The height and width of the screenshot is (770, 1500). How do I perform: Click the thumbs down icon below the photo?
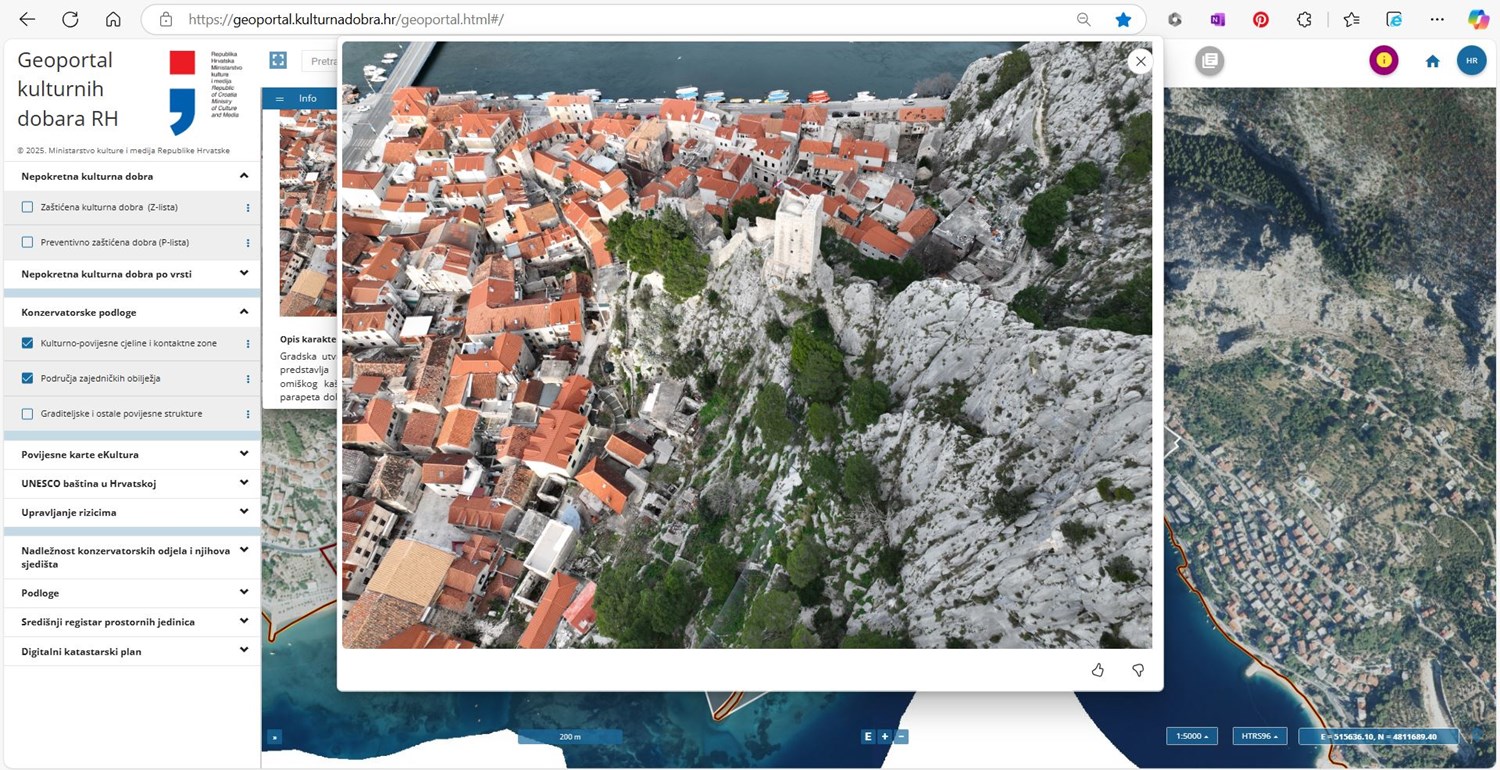coord(1138,670)
